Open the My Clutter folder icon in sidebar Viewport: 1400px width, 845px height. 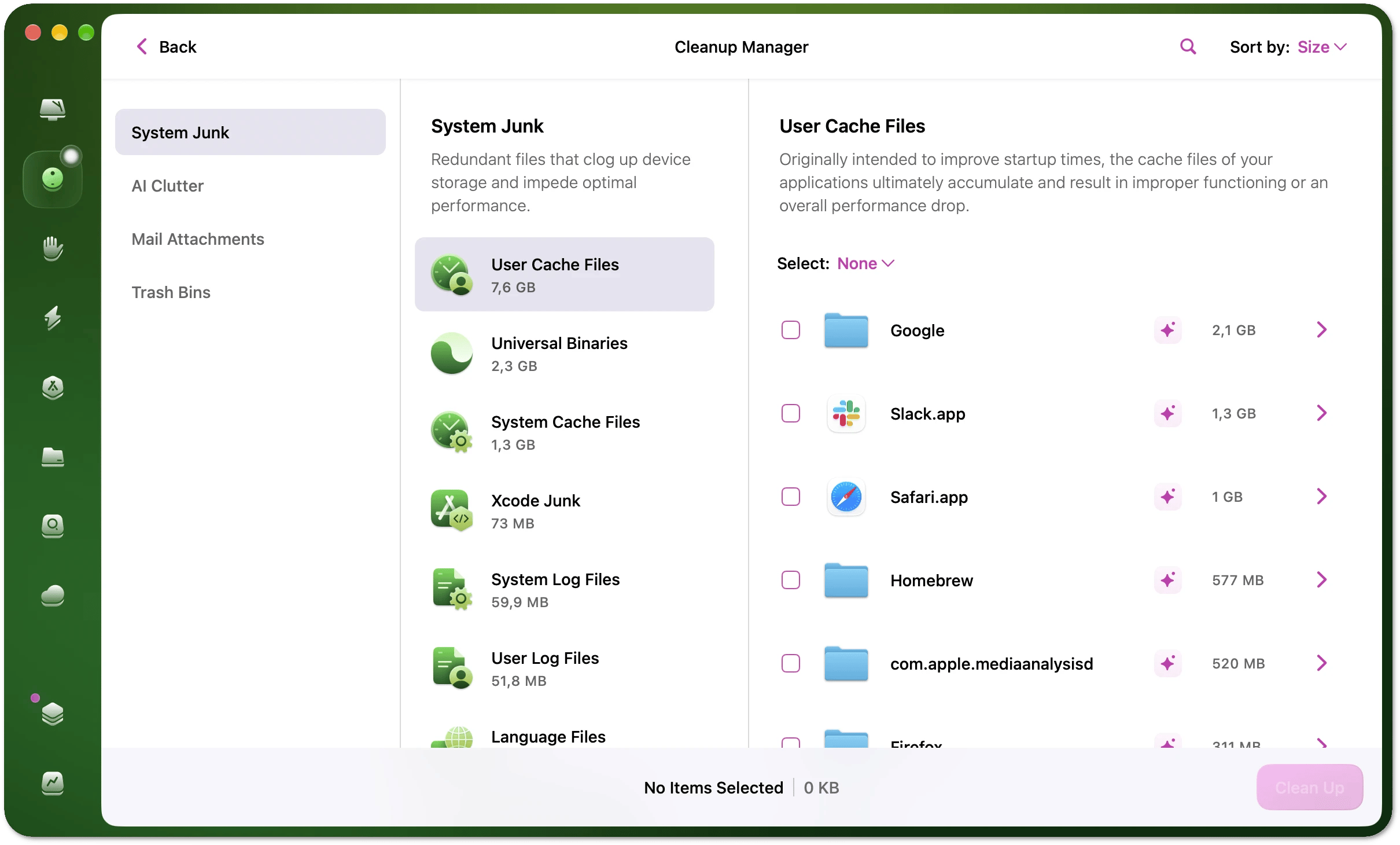pos(53,457)
